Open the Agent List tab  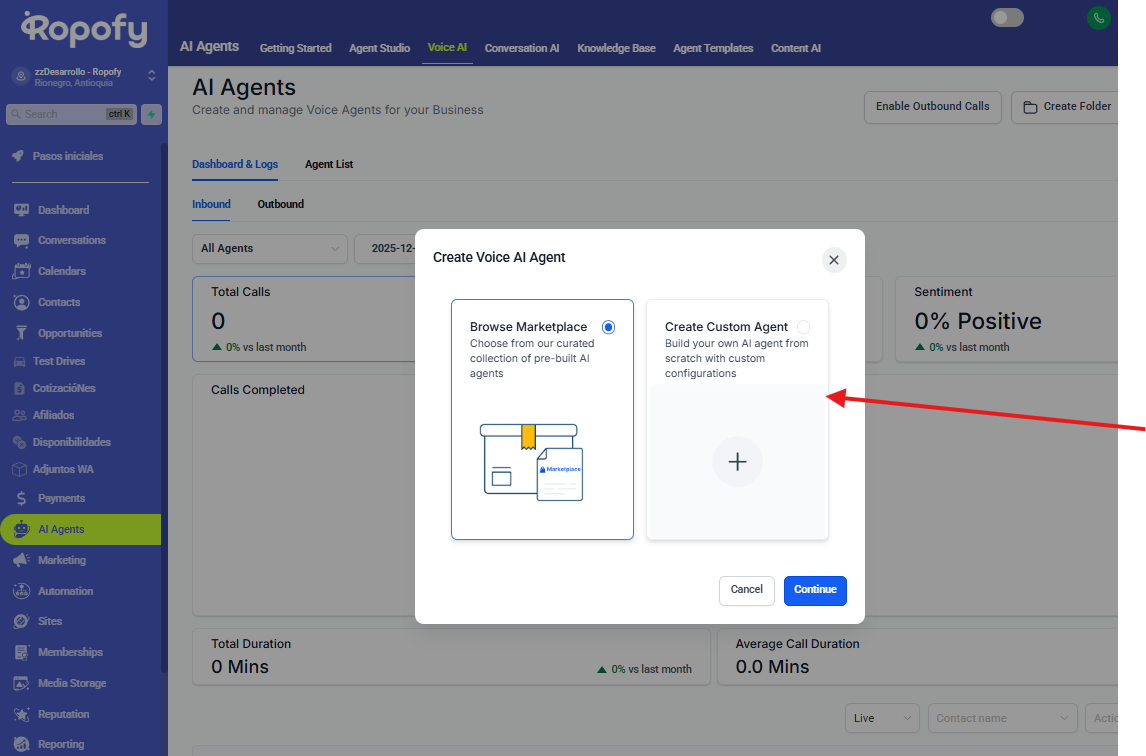click(329, 164)
